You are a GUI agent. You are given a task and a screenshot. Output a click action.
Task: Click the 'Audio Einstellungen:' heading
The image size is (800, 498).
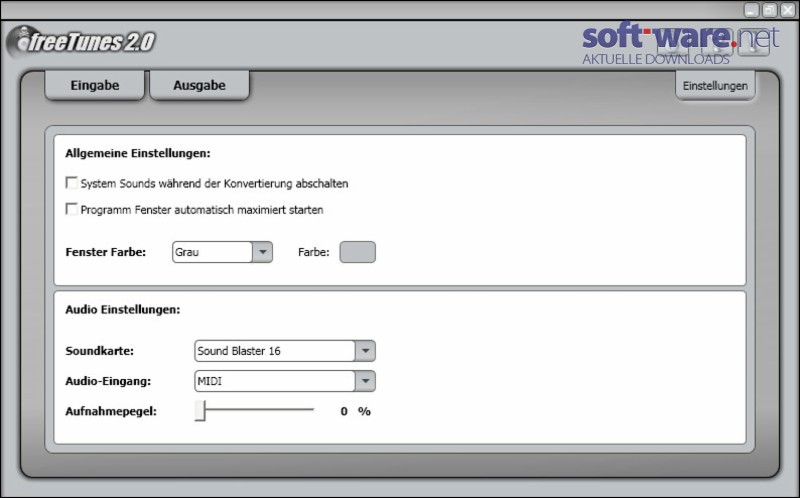[x=123, y=310]
